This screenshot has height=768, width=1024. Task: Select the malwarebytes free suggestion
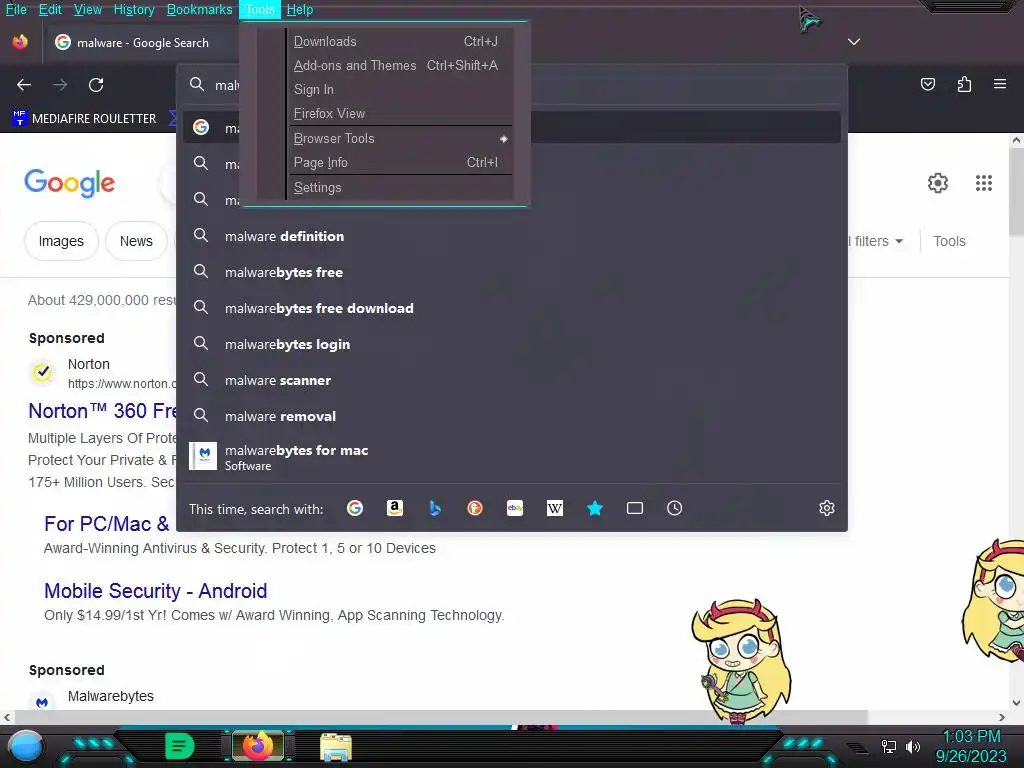(x=512, y=272)
